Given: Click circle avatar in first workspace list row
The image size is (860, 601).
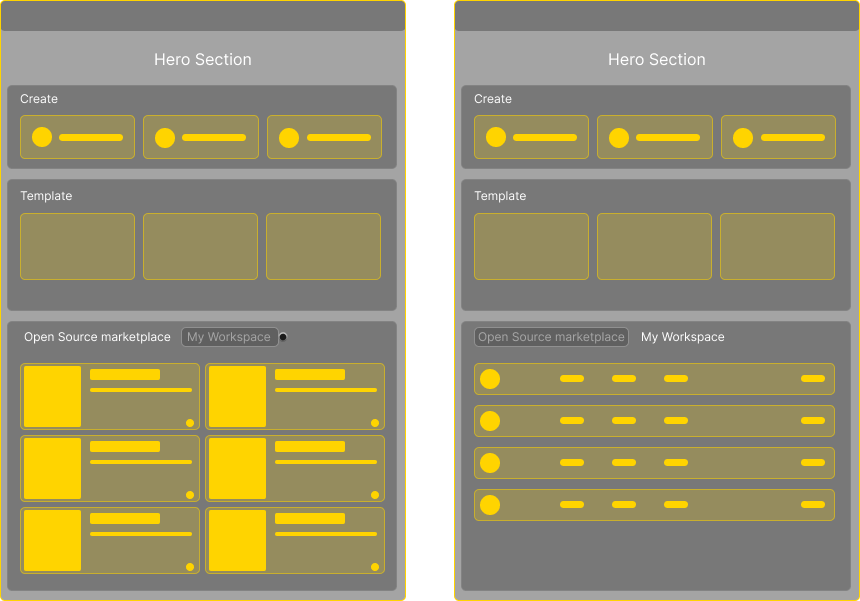Looking at the screenshot, I should pos(490,379).
